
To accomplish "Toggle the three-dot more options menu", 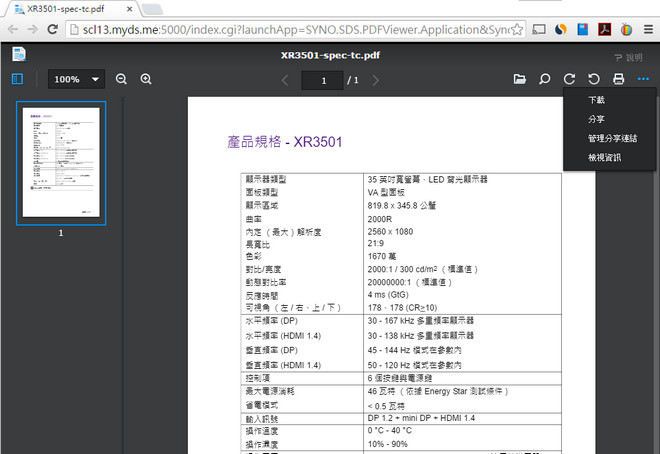I will tap(643, 79).
